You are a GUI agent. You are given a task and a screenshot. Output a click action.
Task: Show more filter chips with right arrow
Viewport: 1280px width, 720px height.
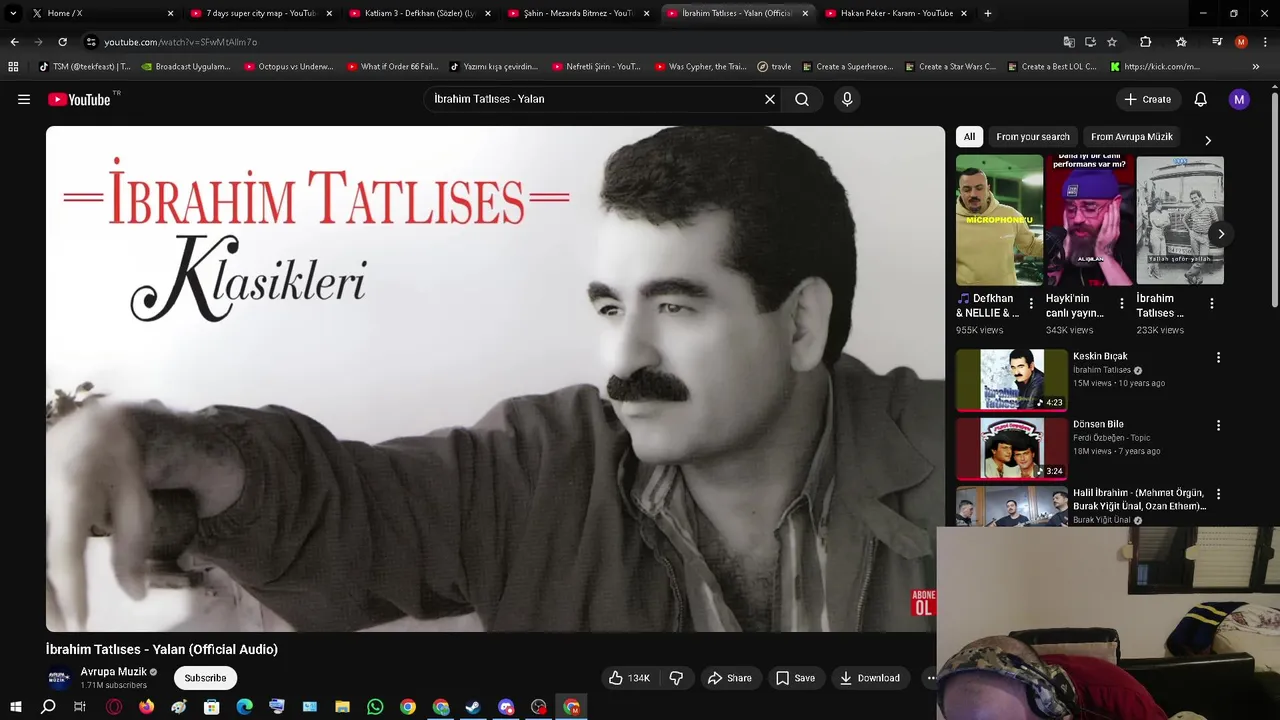tap(1207, 140)
